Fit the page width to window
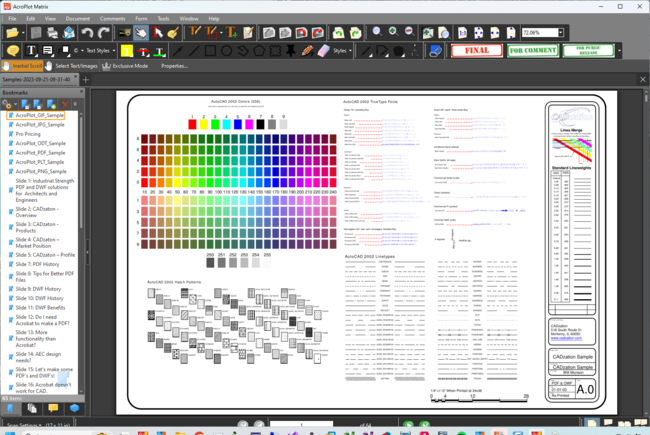The image size is (650, 435). (495, 33)
